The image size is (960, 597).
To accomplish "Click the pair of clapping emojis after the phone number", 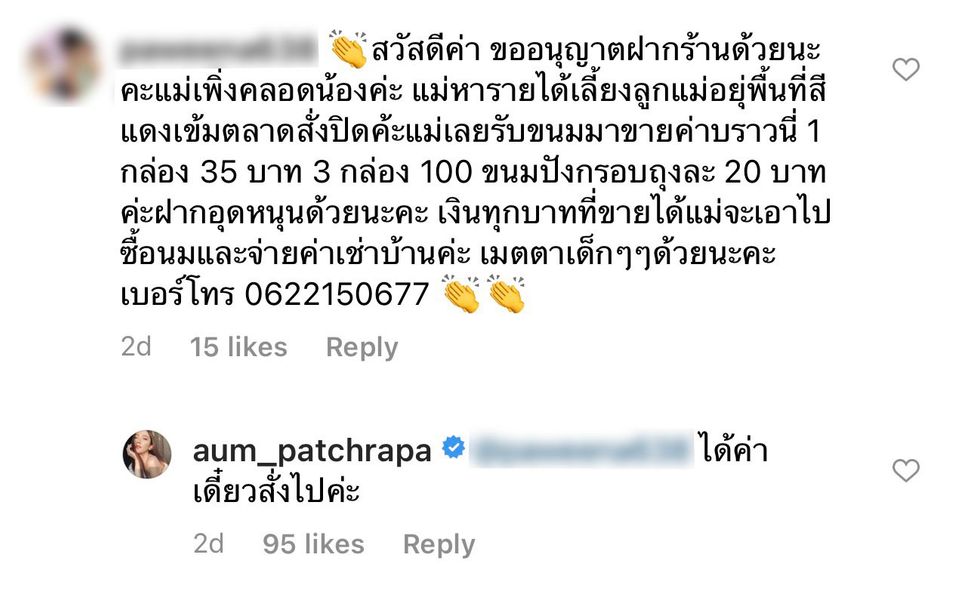I will tap(484, 294).
